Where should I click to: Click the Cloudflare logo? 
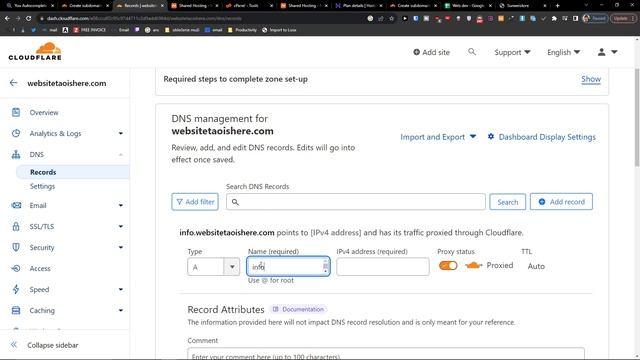click(35, 51)
